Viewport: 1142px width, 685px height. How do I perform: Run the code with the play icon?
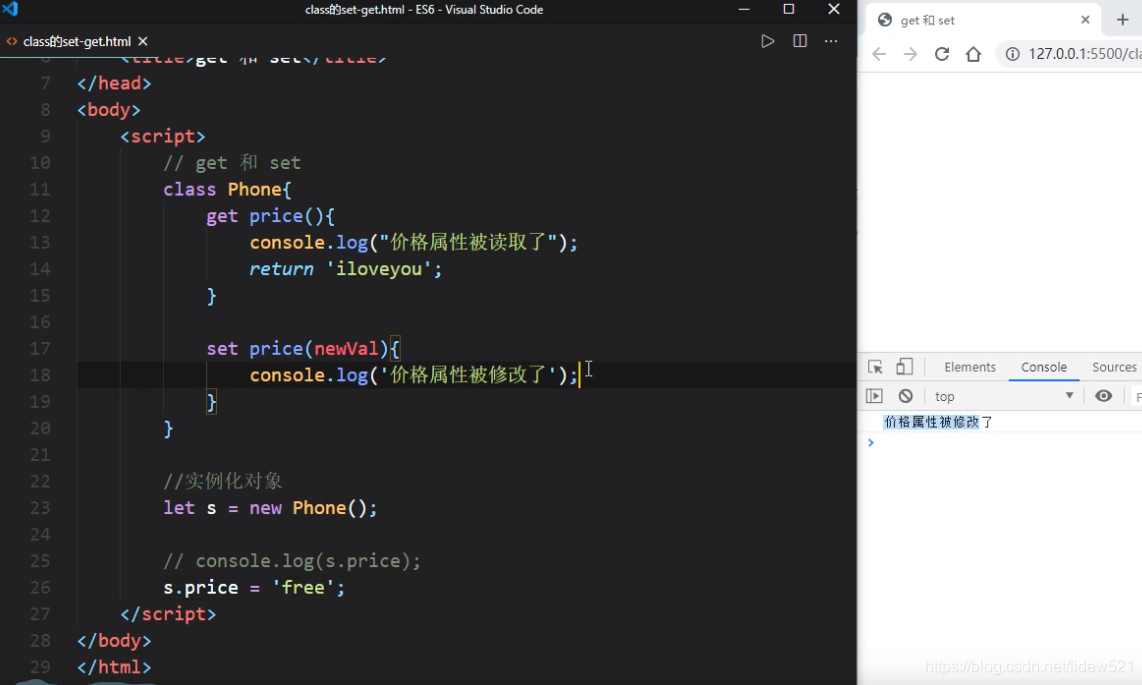[x=768, y=41]
